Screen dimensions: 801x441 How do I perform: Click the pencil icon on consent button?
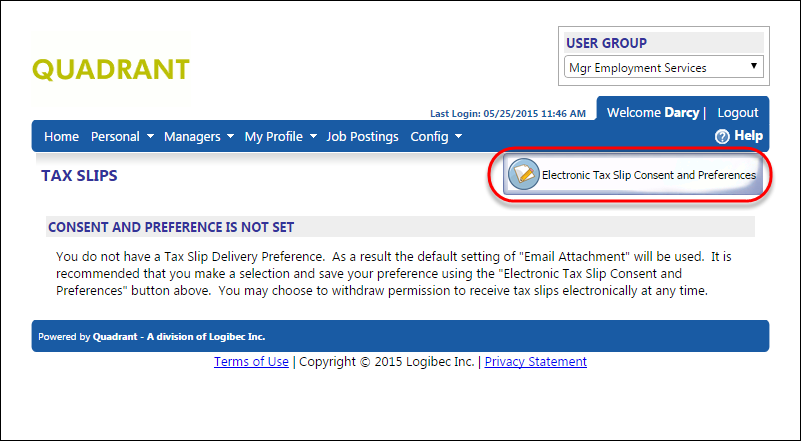[x=523, y=174]
